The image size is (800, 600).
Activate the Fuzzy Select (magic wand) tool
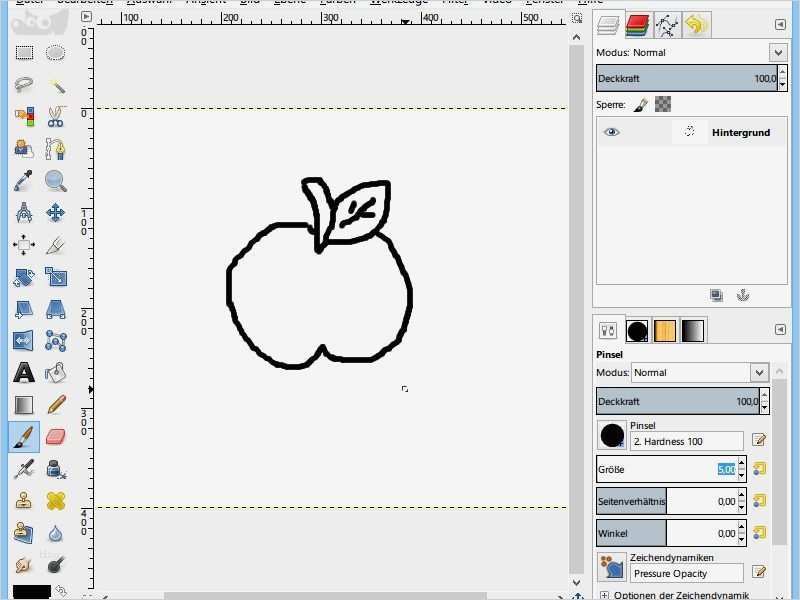pos(57,85)
